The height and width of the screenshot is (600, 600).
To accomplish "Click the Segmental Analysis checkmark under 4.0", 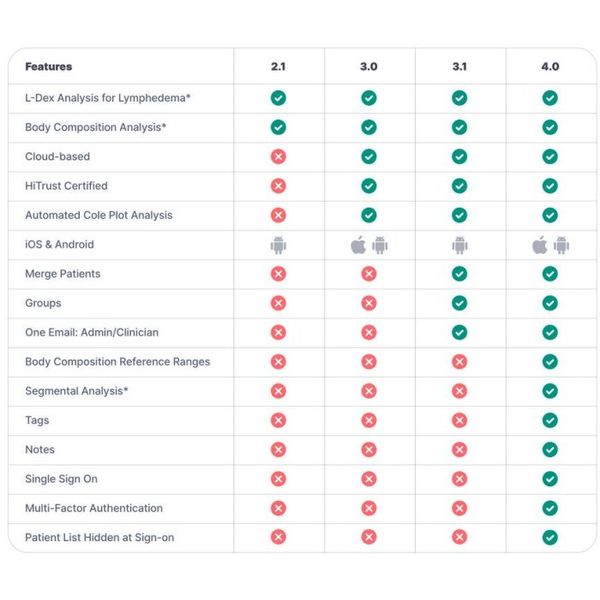I will click(x=550, y=391).
